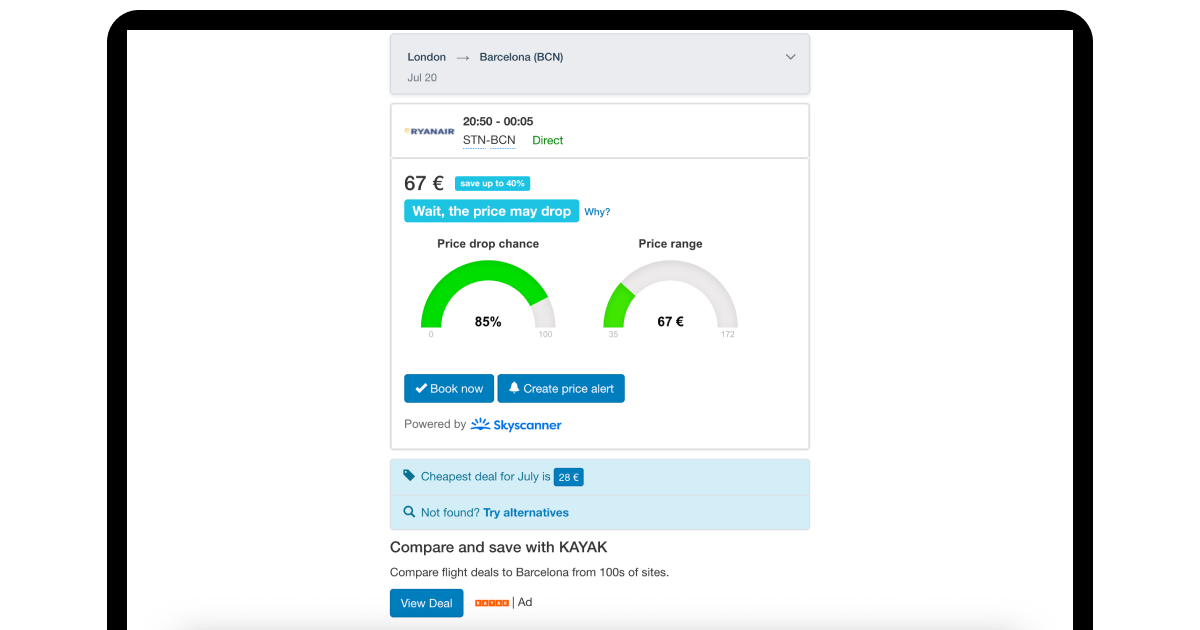1200x630 pixels.
Task: Click the green Direct label
Action: click(x=548, y=140)
